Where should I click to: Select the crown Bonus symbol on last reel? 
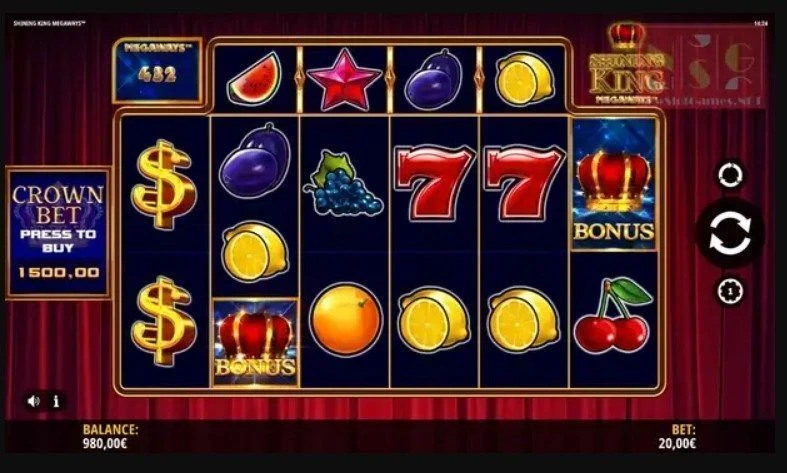pos(614,184)
